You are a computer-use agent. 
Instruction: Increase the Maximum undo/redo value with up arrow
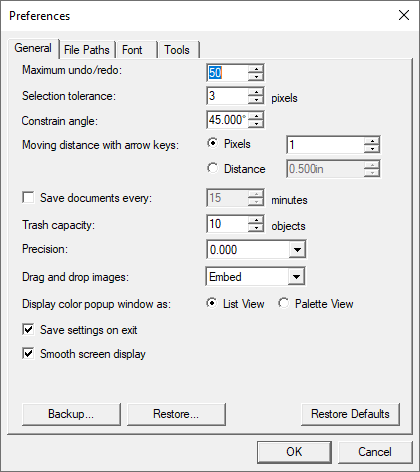pos(256,69)
